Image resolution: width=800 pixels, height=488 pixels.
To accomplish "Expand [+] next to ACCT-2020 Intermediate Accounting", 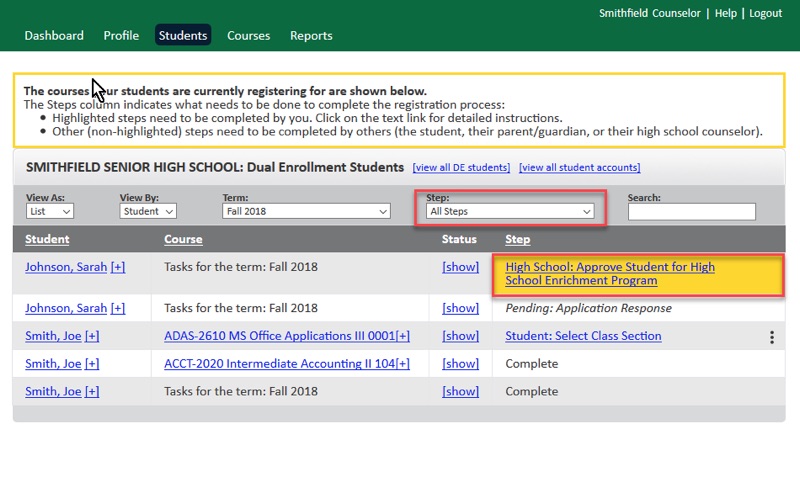I will pyautogui.click(x=403, y=364).
